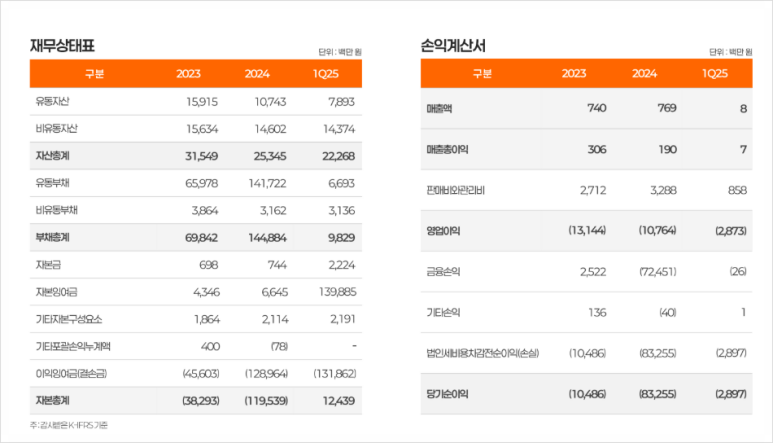This screenshot has width=773, height=443.
Task: Select the 2024 header in the 손익계산서 table
Action: coord(644,73)
